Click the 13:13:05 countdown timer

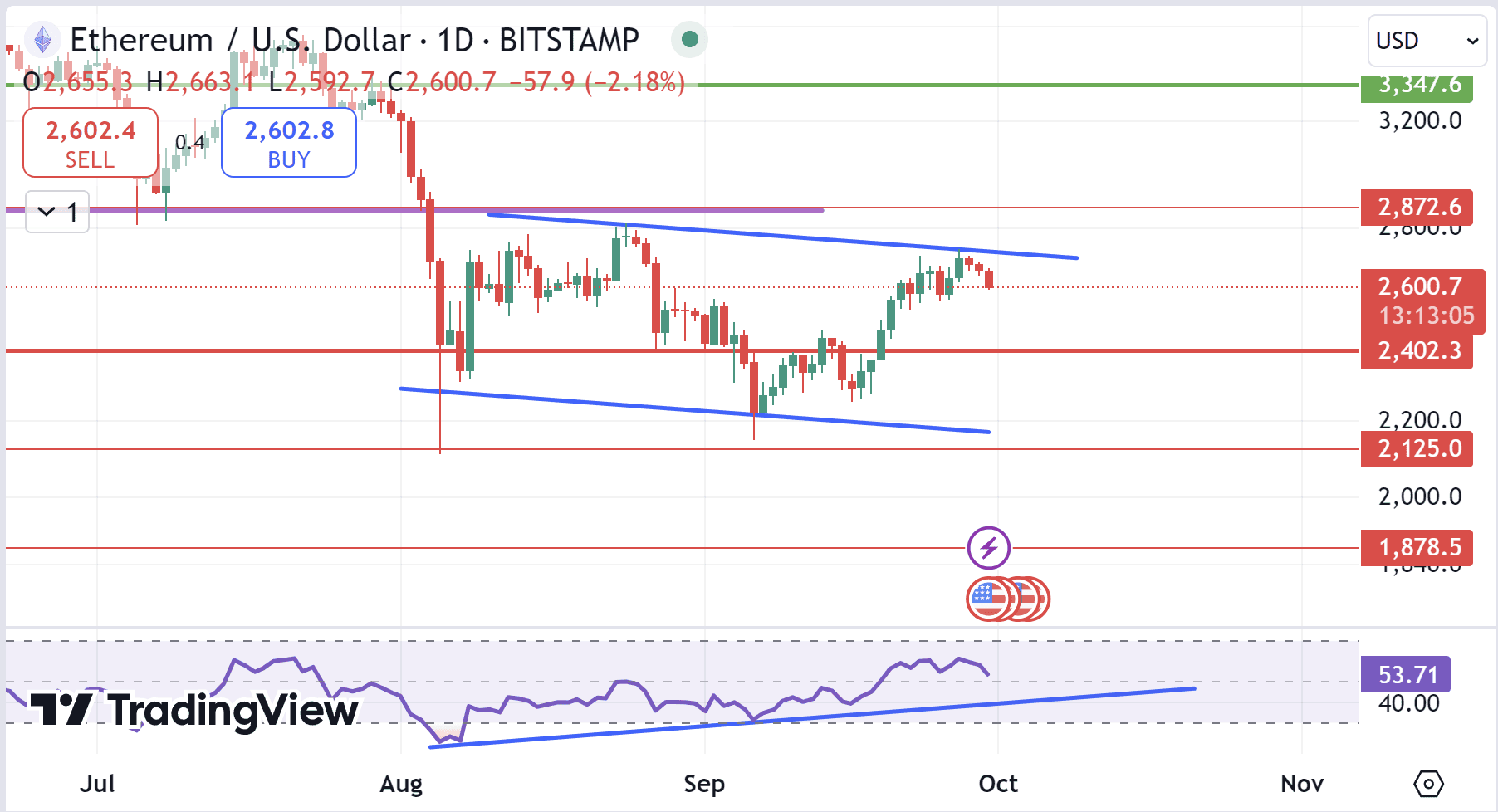click(1426, 316)
